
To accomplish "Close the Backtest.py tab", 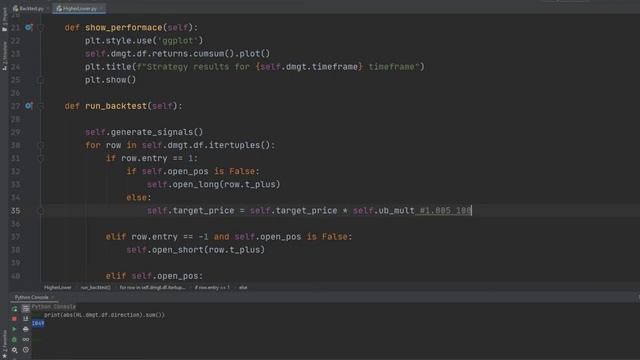I will [48, 8].
